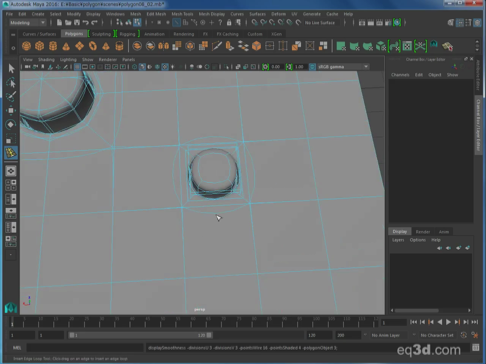
Task: Click the current frame field beside the timeline
Action: (x=394, y=322)
